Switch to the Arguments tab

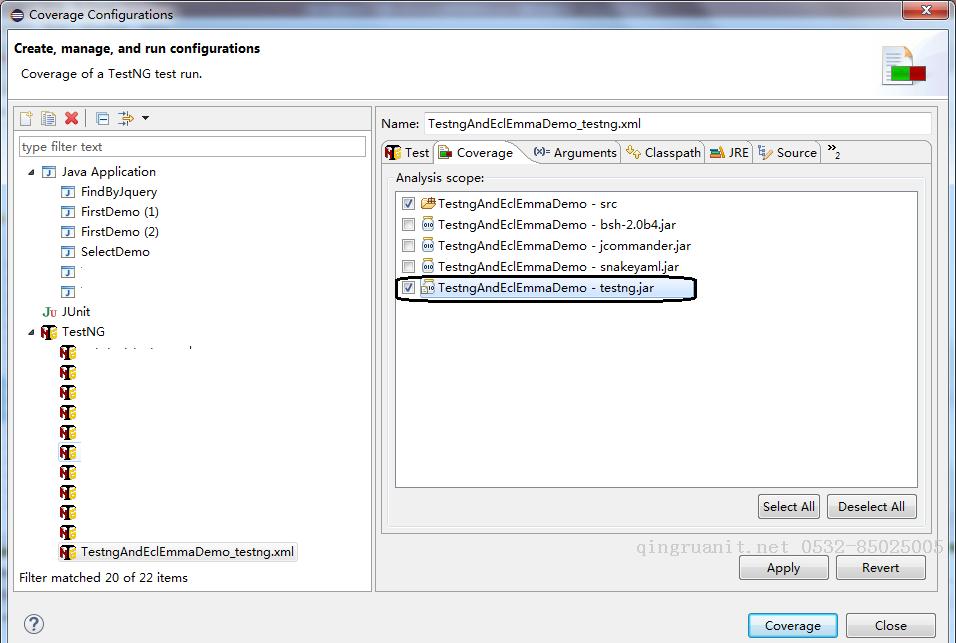(x=575, y=152)
